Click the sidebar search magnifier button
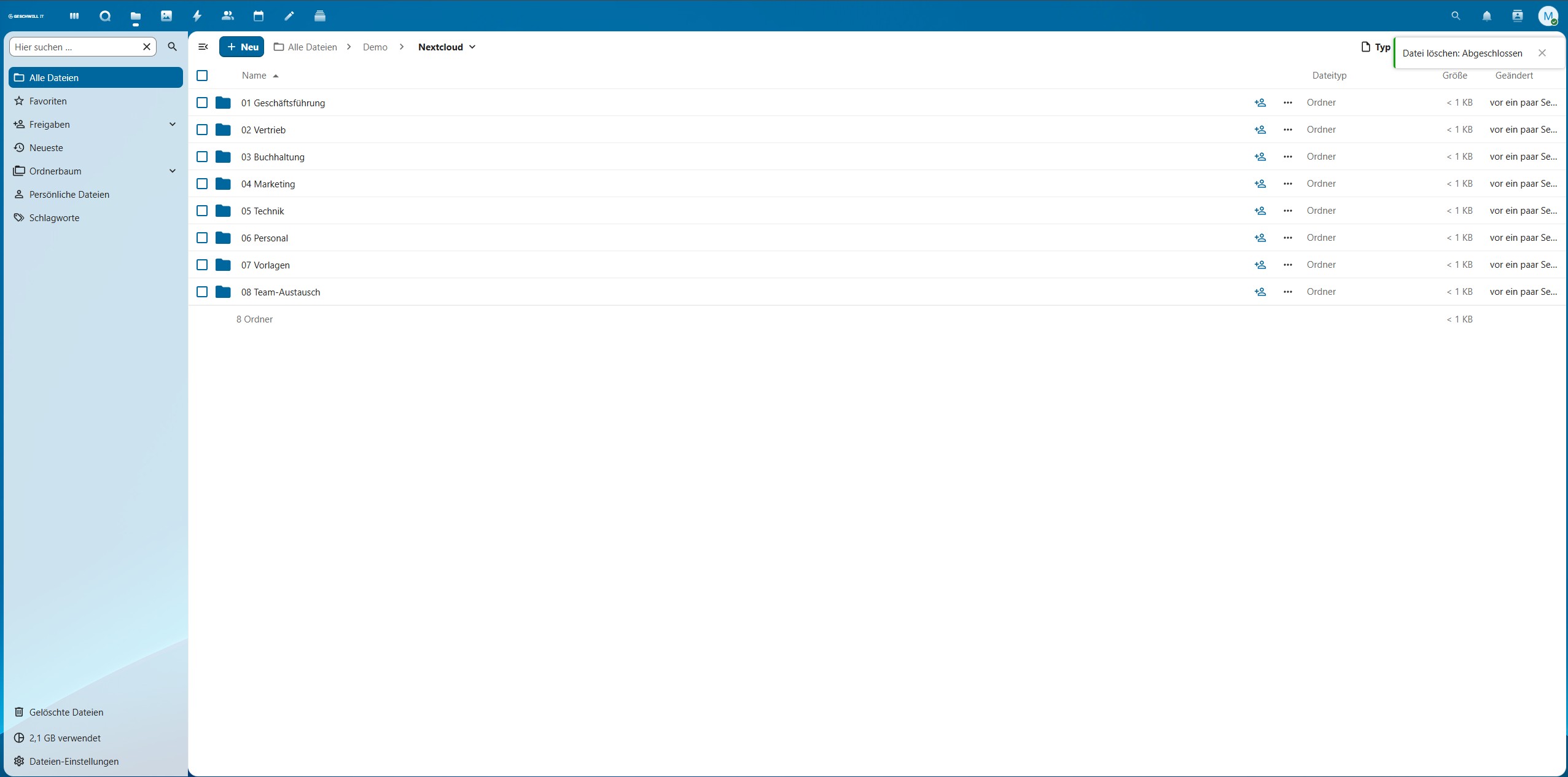The image size is (1568, 777). (x=173, y=47)
